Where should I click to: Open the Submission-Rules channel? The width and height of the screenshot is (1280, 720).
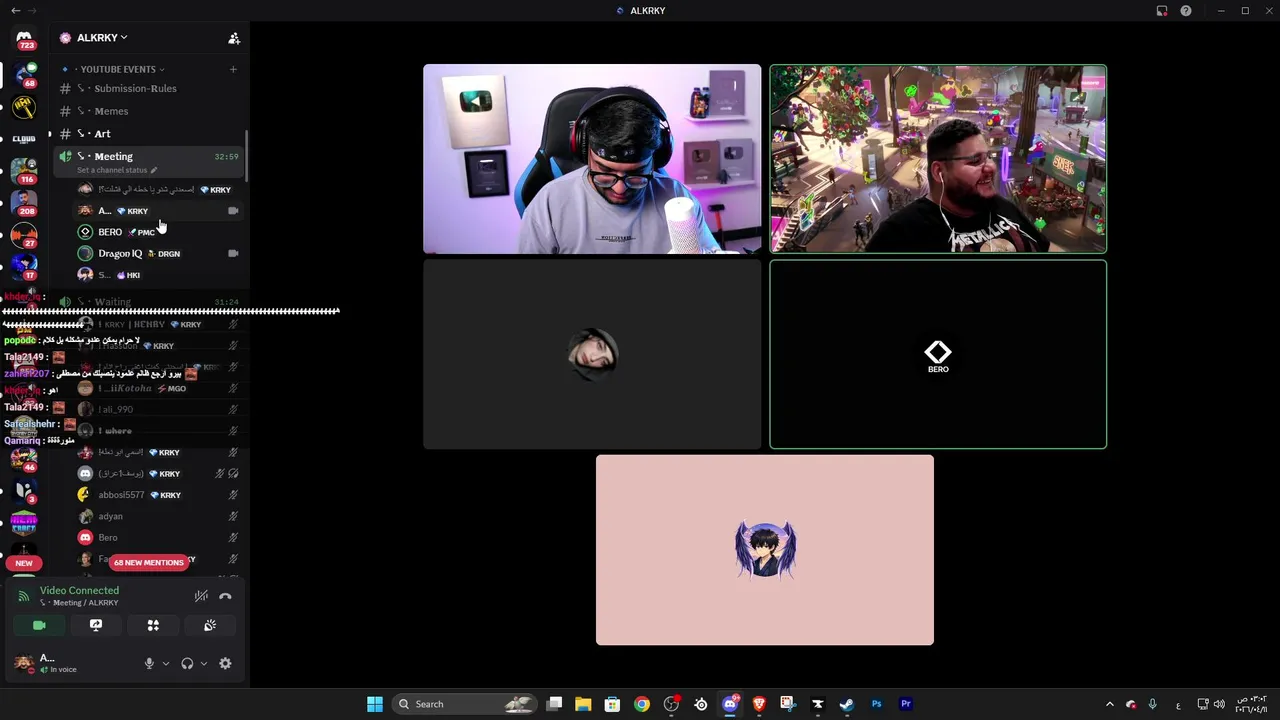coord(148,88)
